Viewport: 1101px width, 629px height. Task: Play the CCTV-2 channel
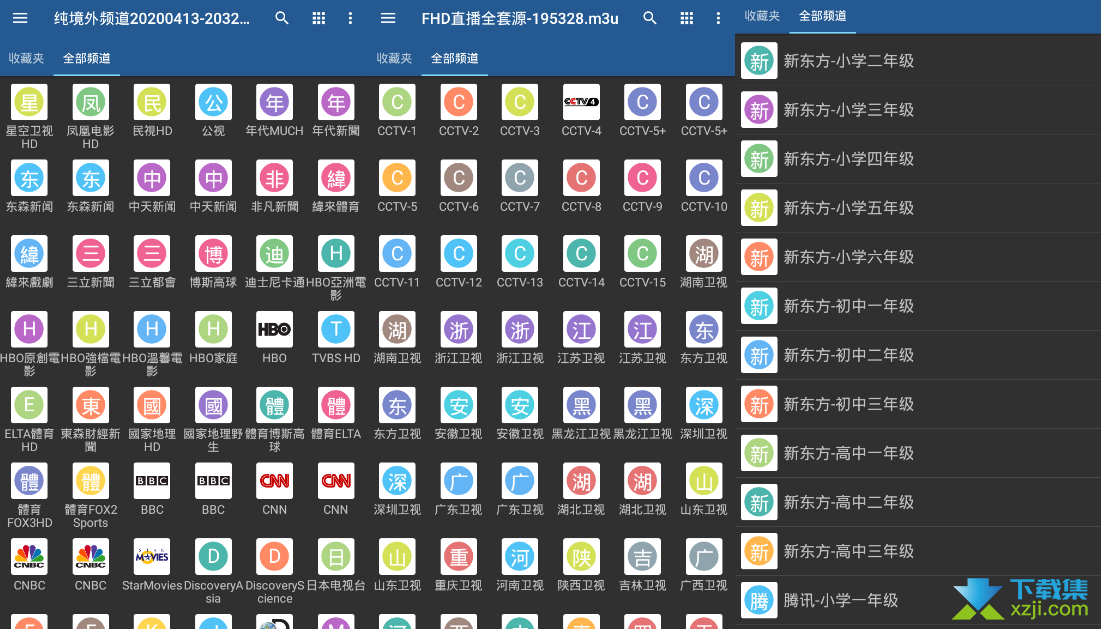coord(459,110)
